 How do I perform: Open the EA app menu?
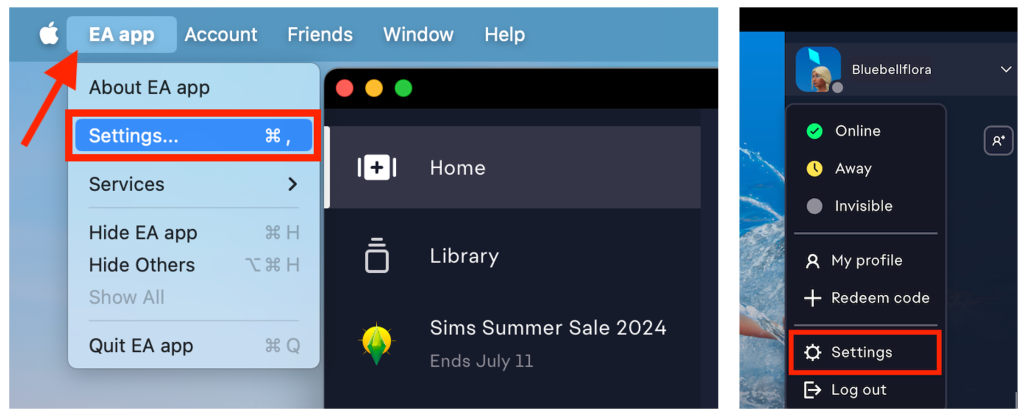[x=121, y=35]
